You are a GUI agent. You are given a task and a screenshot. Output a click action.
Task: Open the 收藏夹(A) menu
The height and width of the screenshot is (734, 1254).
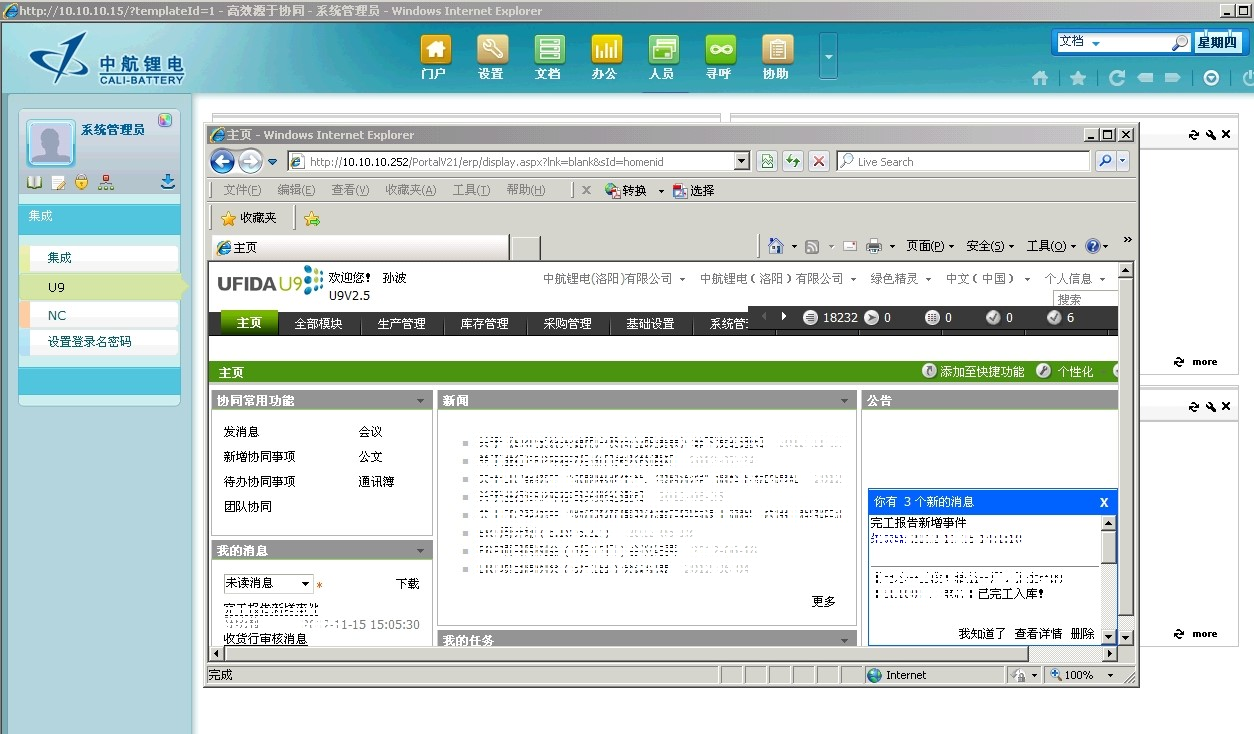[410, 190]
